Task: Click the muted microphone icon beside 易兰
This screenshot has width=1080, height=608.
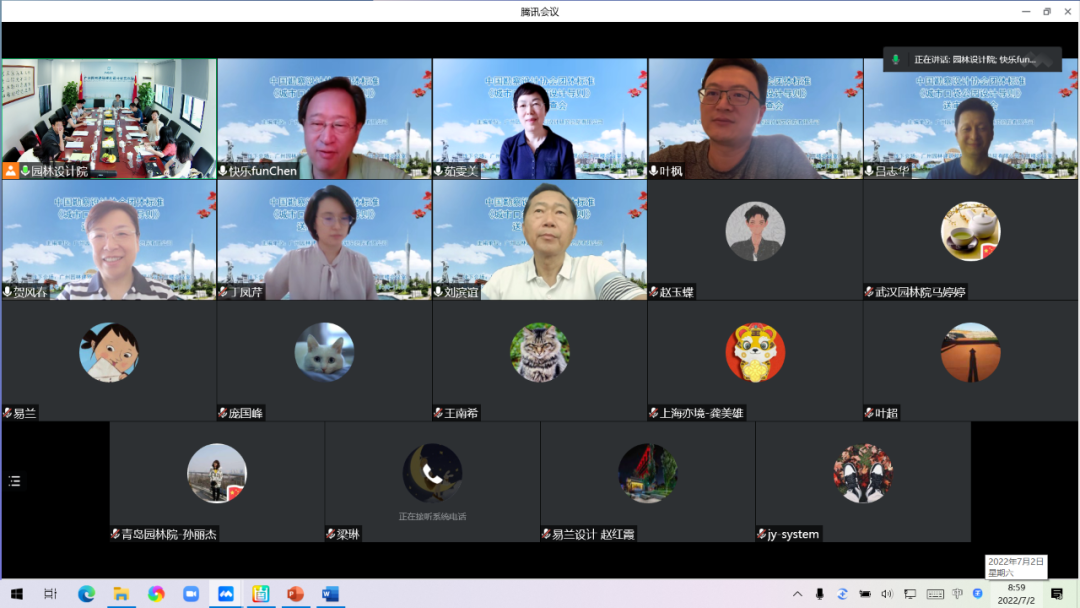Action: coord(8,413)
